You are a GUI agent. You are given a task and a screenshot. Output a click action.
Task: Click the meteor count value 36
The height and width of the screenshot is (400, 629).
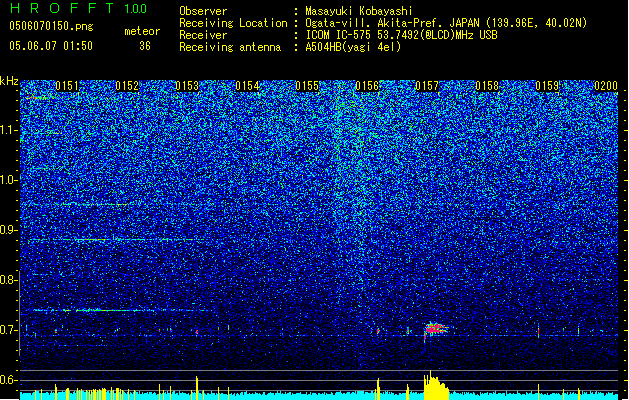145,46
